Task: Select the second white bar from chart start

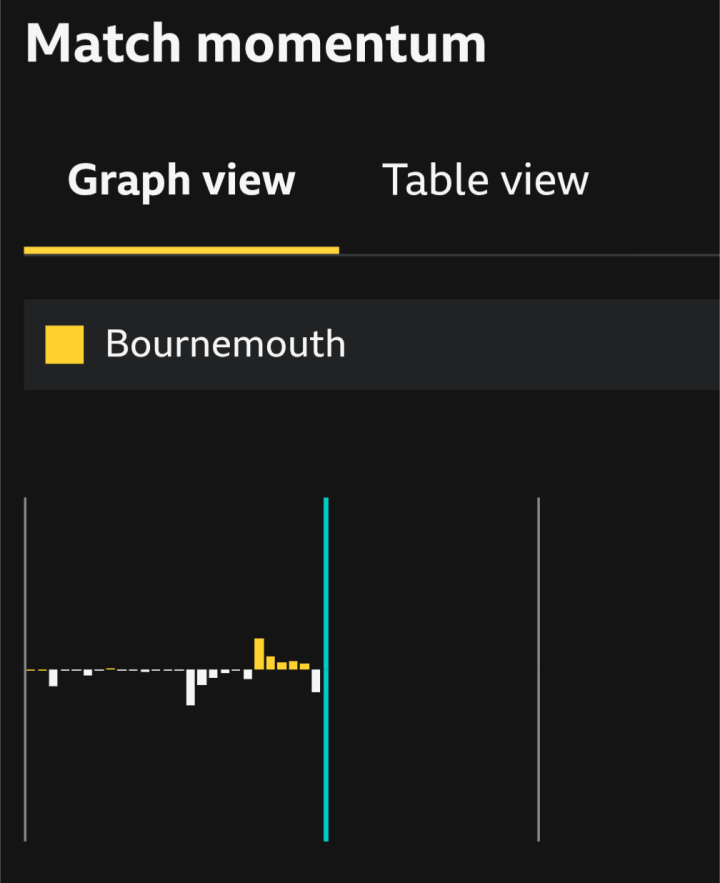Action: click(x=88, y=672)
